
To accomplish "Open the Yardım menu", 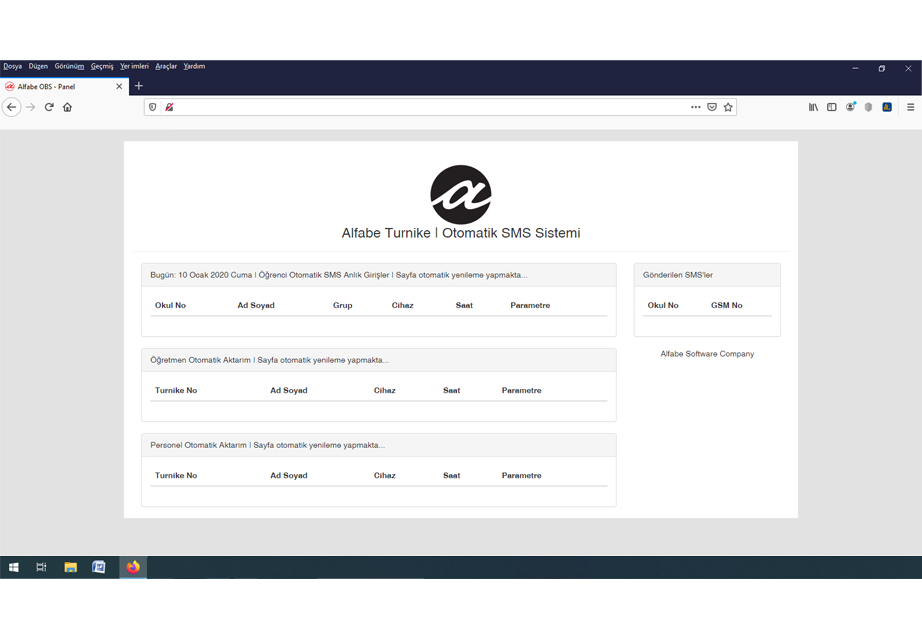I will coord(194,66).
